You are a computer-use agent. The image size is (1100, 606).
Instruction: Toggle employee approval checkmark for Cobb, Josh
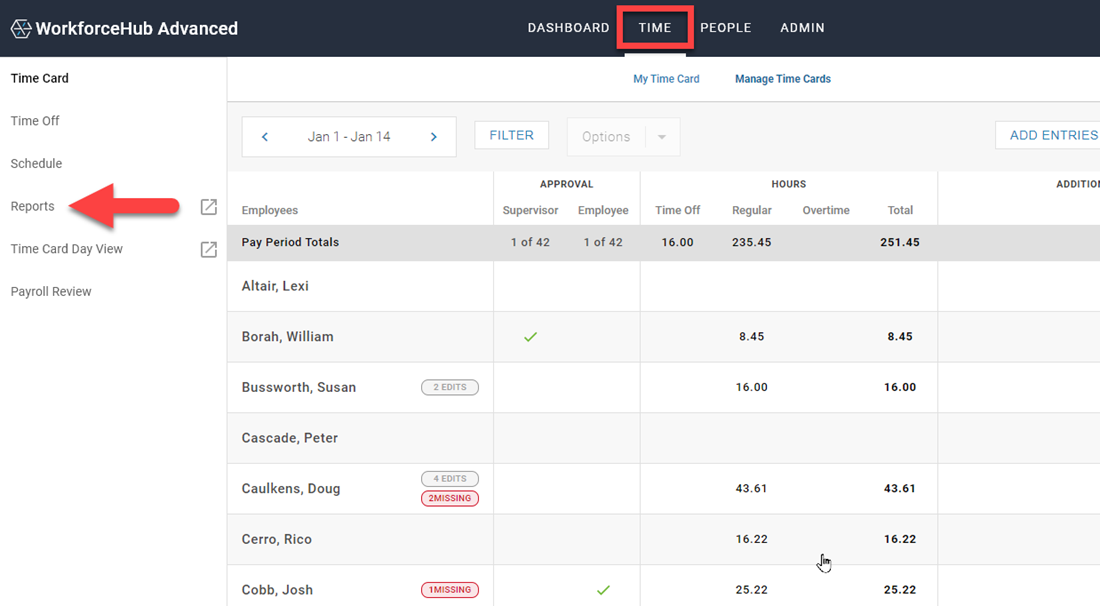pos(603,590)
